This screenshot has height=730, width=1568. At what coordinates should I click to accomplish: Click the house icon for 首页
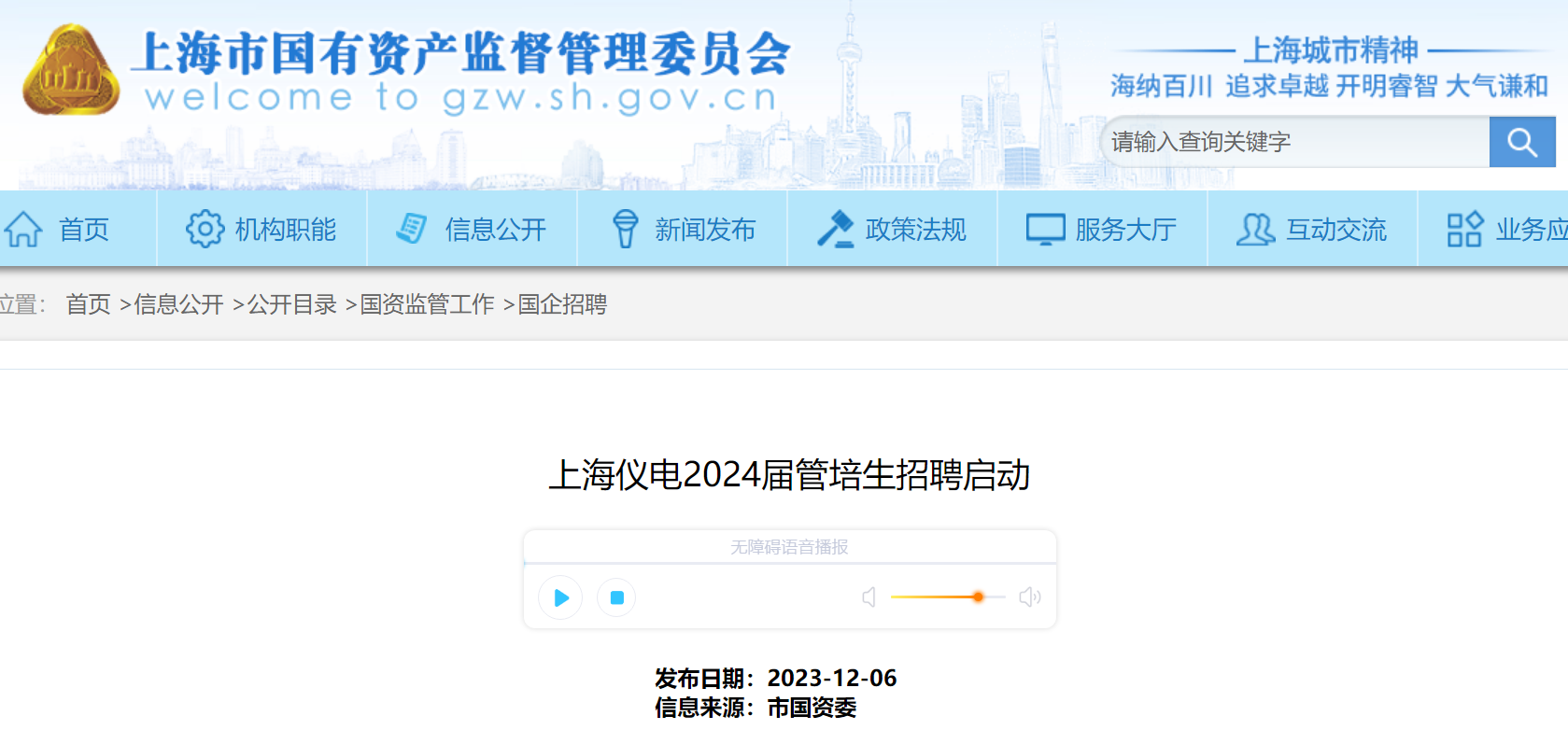23,229
